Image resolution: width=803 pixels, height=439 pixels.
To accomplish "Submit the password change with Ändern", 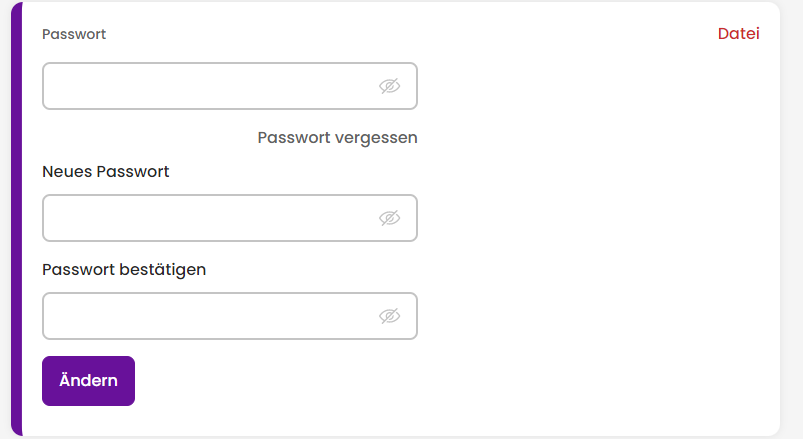I will [x=89, y=381].
